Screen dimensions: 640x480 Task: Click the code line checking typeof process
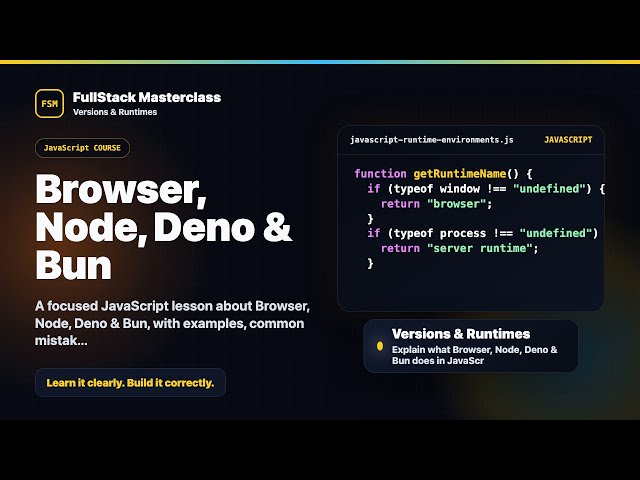pos(482,233)
